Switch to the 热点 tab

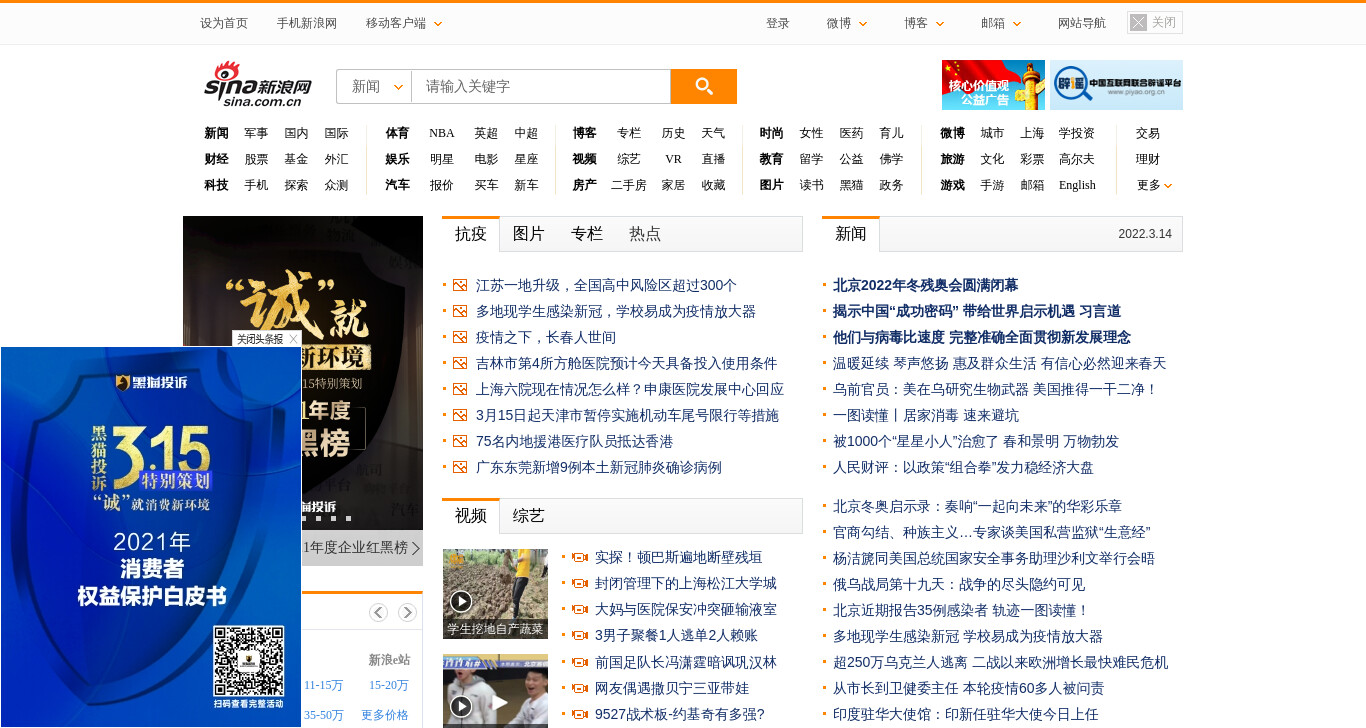coord(645,234)
